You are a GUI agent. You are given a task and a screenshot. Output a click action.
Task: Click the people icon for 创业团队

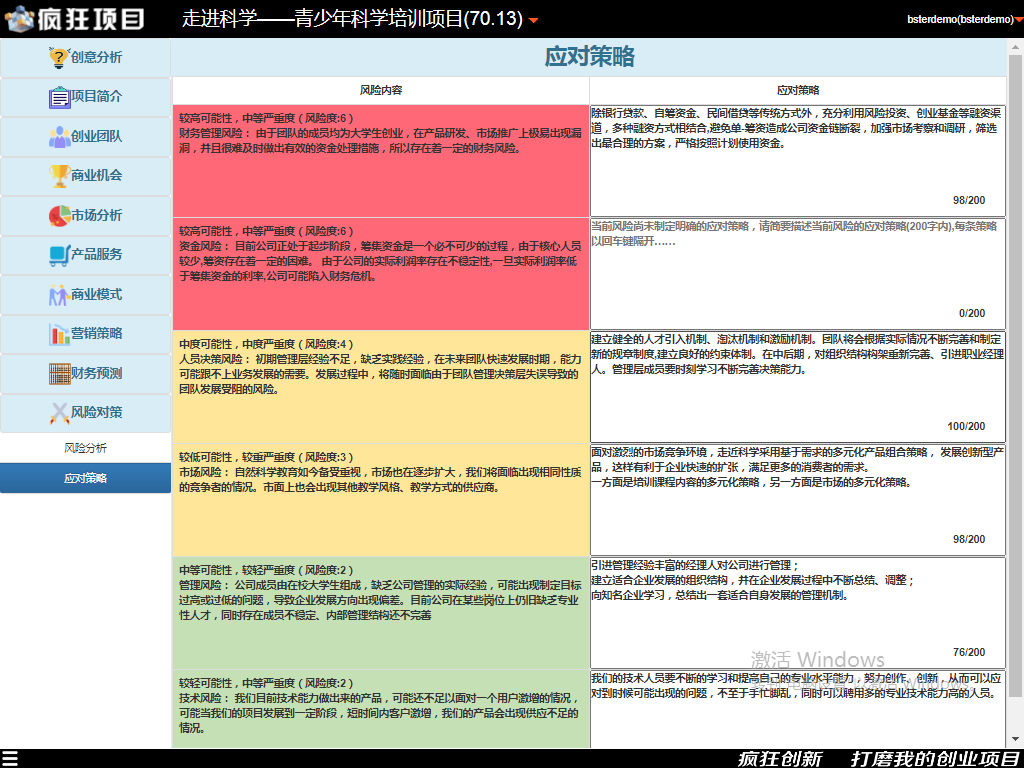click(x=59, y=137)
